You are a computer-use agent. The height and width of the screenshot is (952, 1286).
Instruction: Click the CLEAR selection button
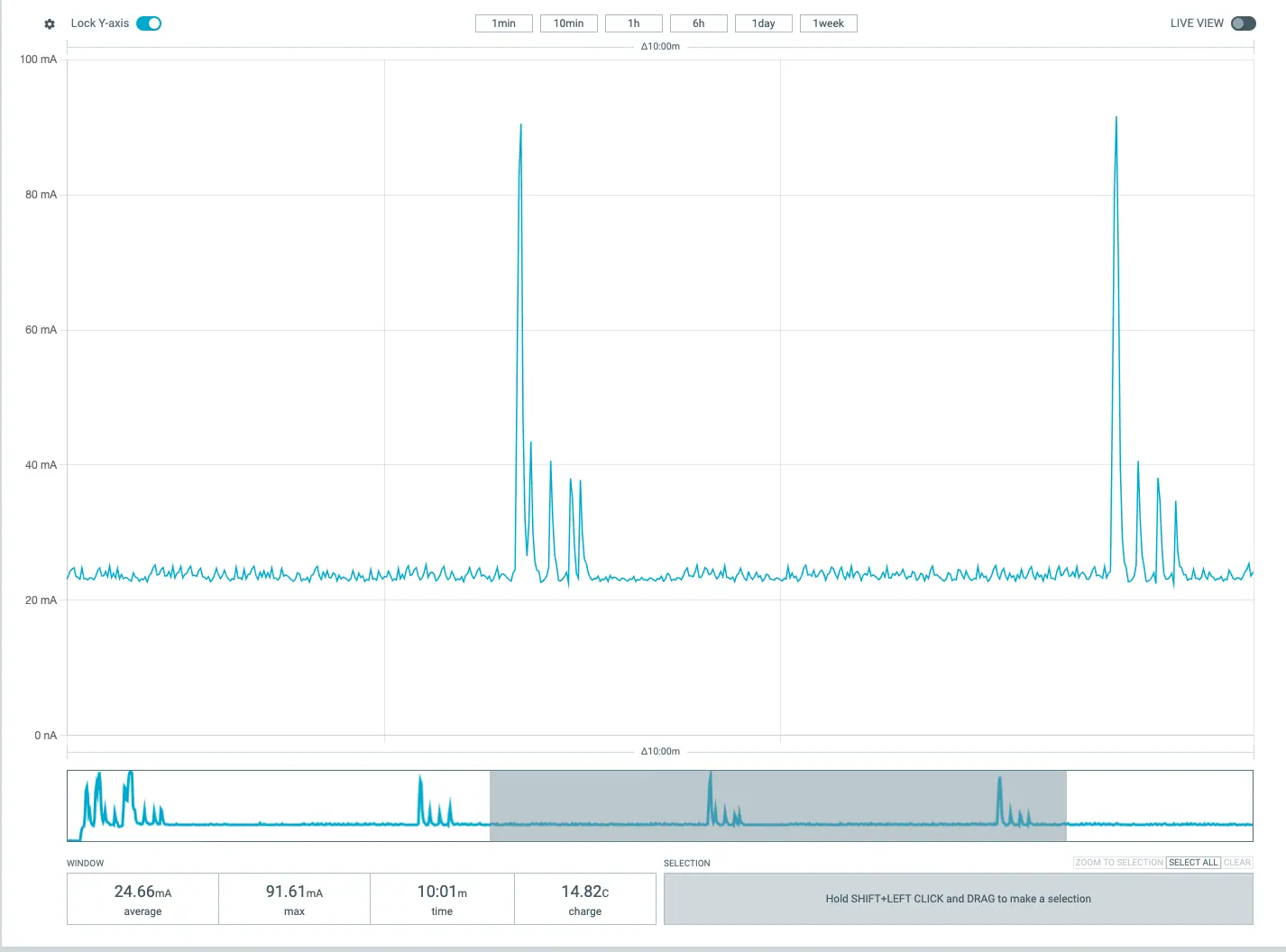1236,863
